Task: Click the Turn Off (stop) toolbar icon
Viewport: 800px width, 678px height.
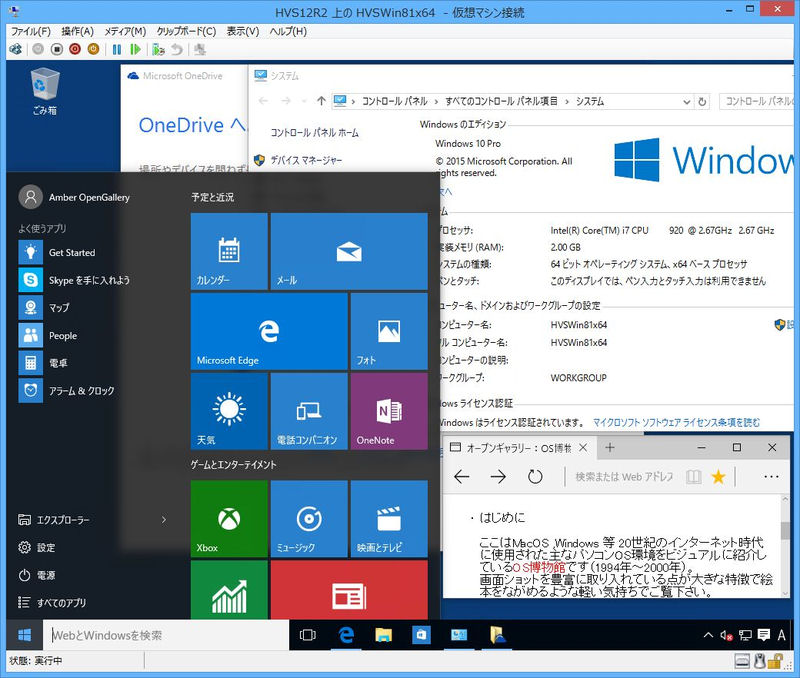Action: click(57, 49)
